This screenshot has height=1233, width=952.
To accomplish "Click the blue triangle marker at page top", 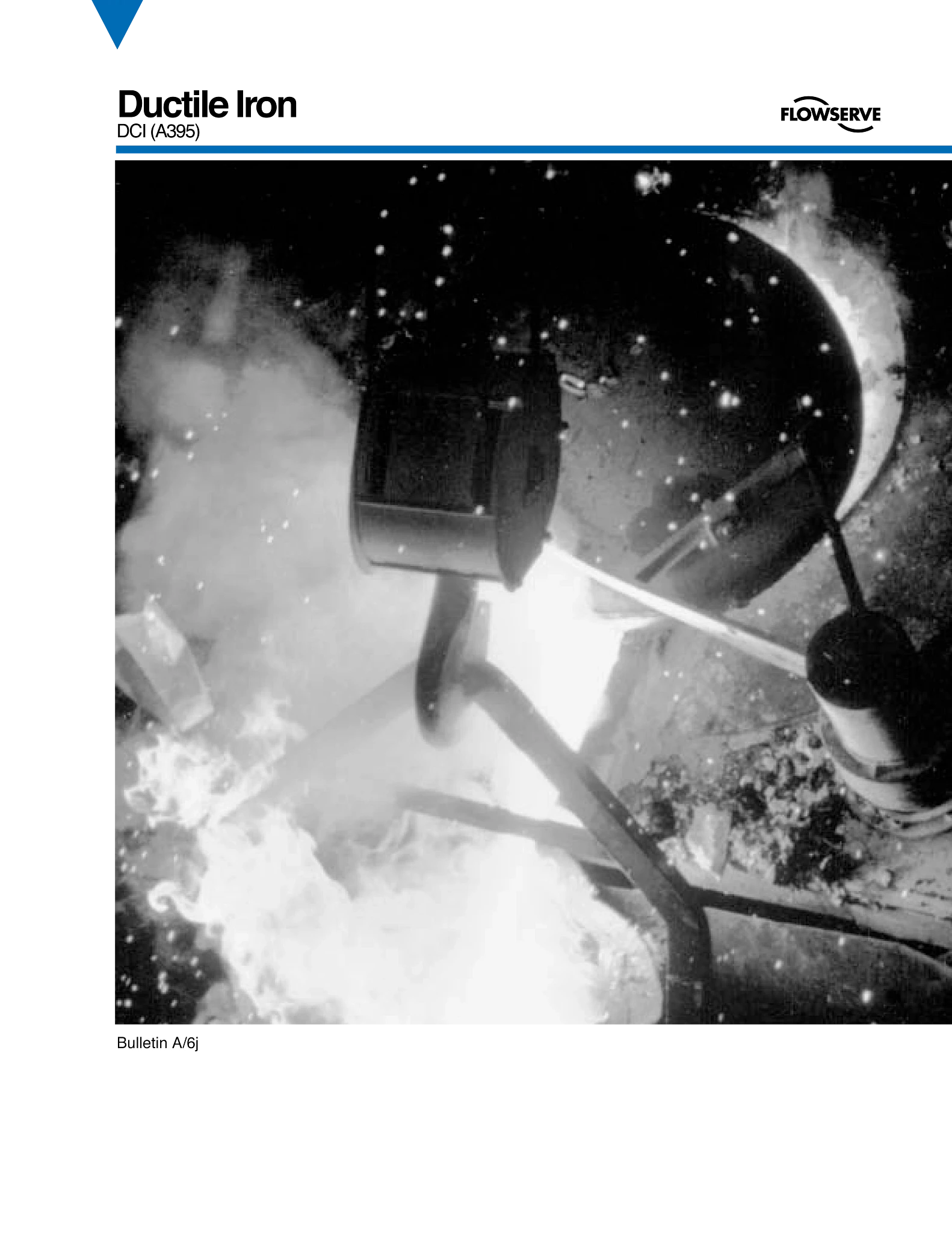I will coord(117,21).
